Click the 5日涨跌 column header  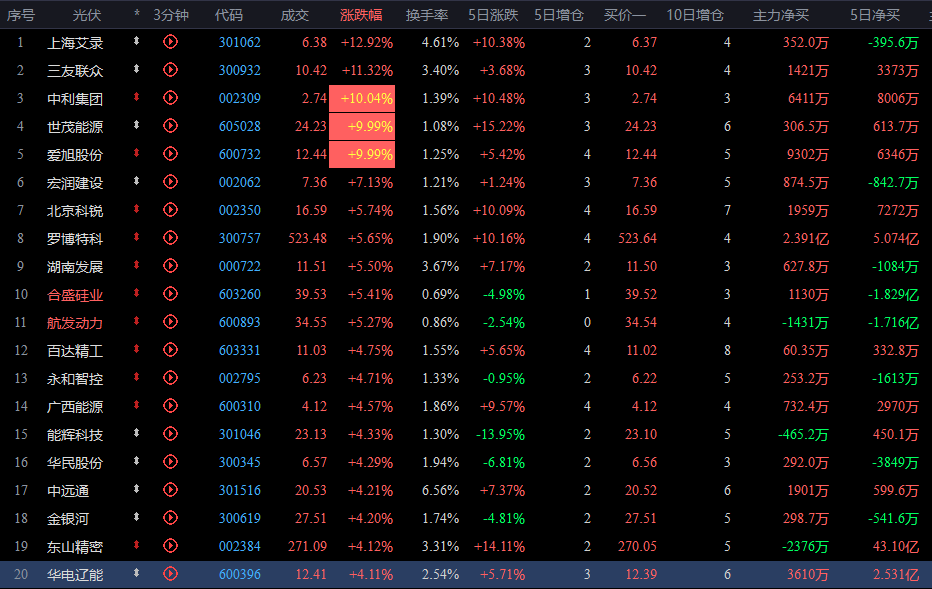click(493, 15)
